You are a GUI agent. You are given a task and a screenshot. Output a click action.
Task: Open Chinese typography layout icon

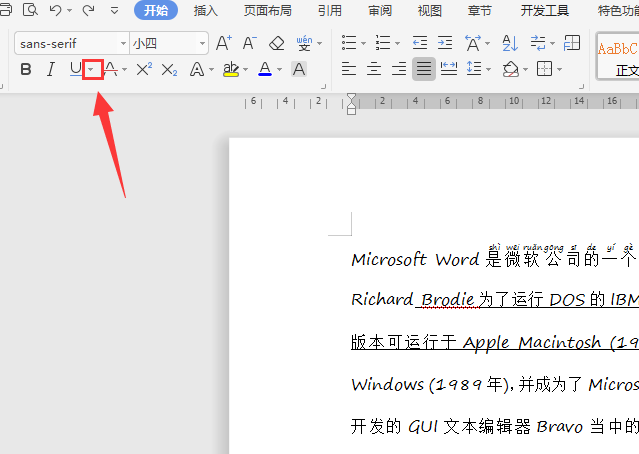473,43
